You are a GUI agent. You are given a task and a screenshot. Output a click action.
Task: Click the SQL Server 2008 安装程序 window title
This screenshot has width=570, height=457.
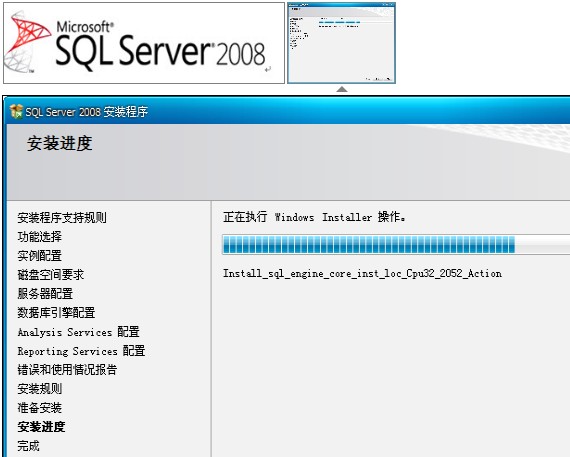(87, 112)
